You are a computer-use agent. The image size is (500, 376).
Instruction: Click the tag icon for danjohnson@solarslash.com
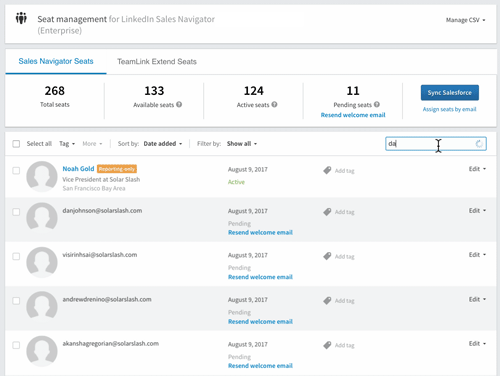327,212
